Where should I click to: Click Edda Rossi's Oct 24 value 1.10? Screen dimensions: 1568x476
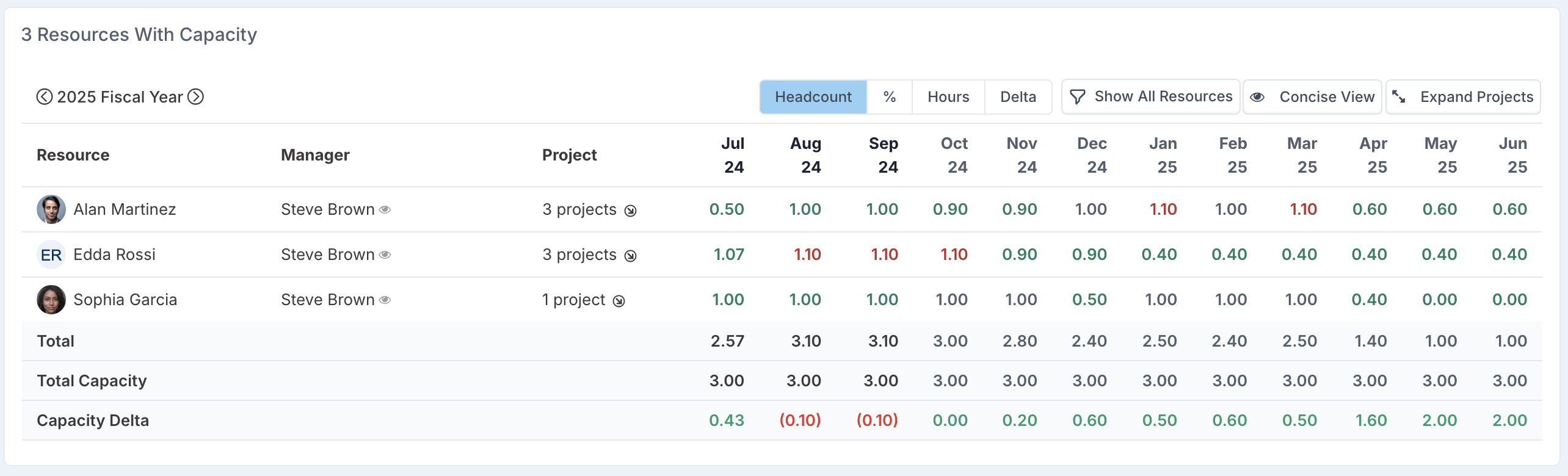954,254
